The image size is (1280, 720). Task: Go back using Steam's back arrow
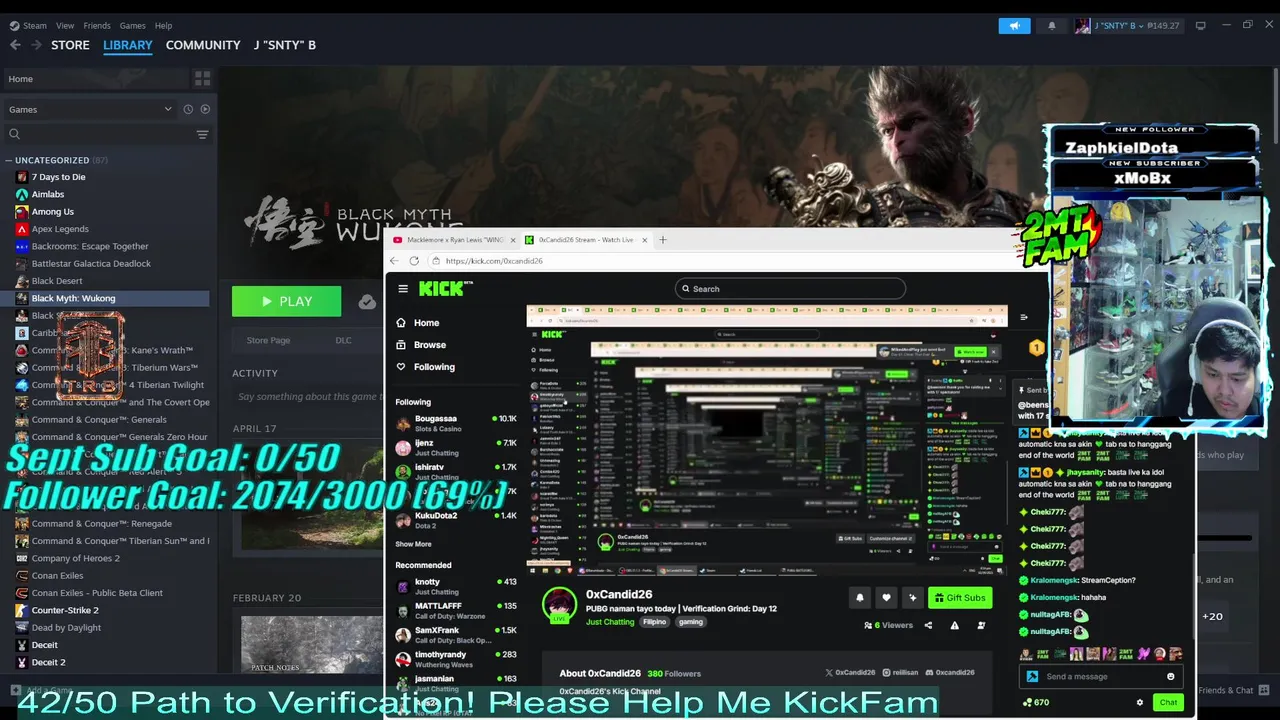[x=15, y=45]
